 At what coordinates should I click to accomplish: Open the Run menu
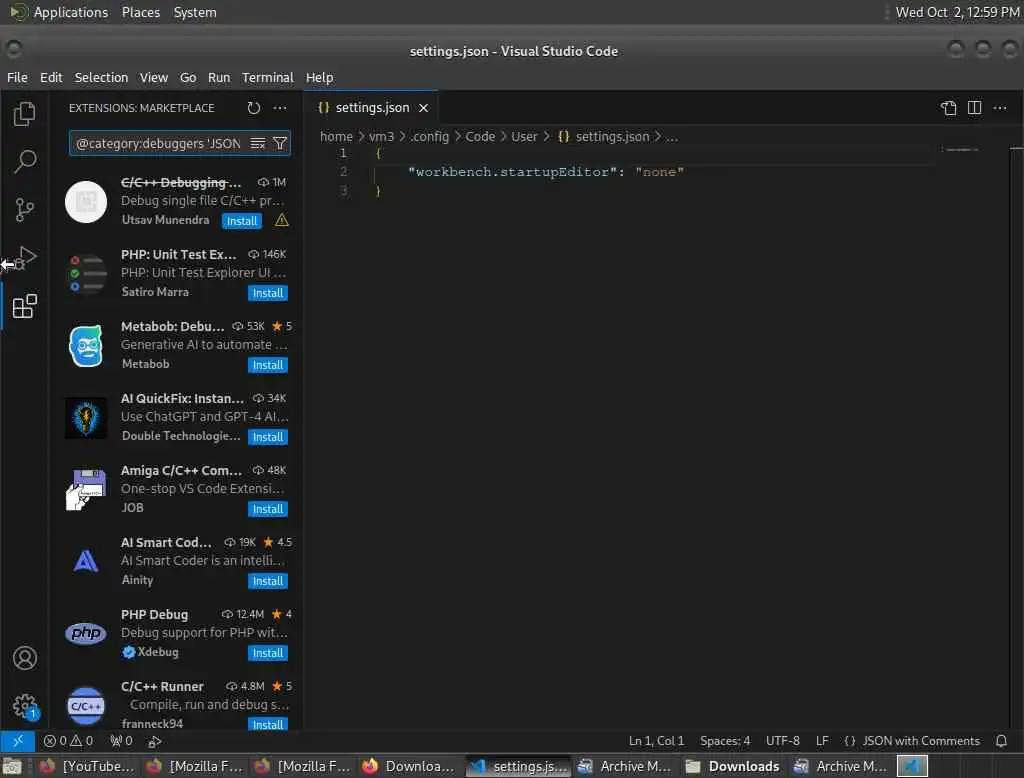219,77
